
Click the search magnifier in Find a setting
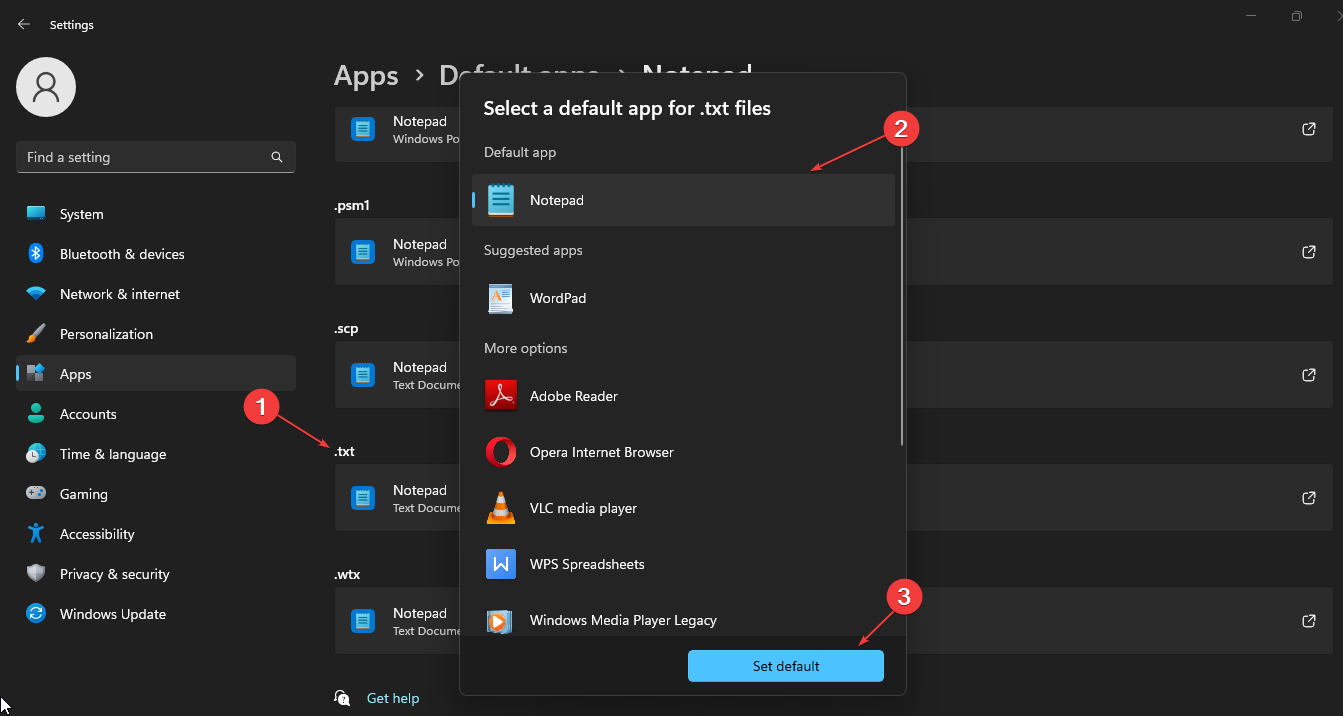coord(277,157)
